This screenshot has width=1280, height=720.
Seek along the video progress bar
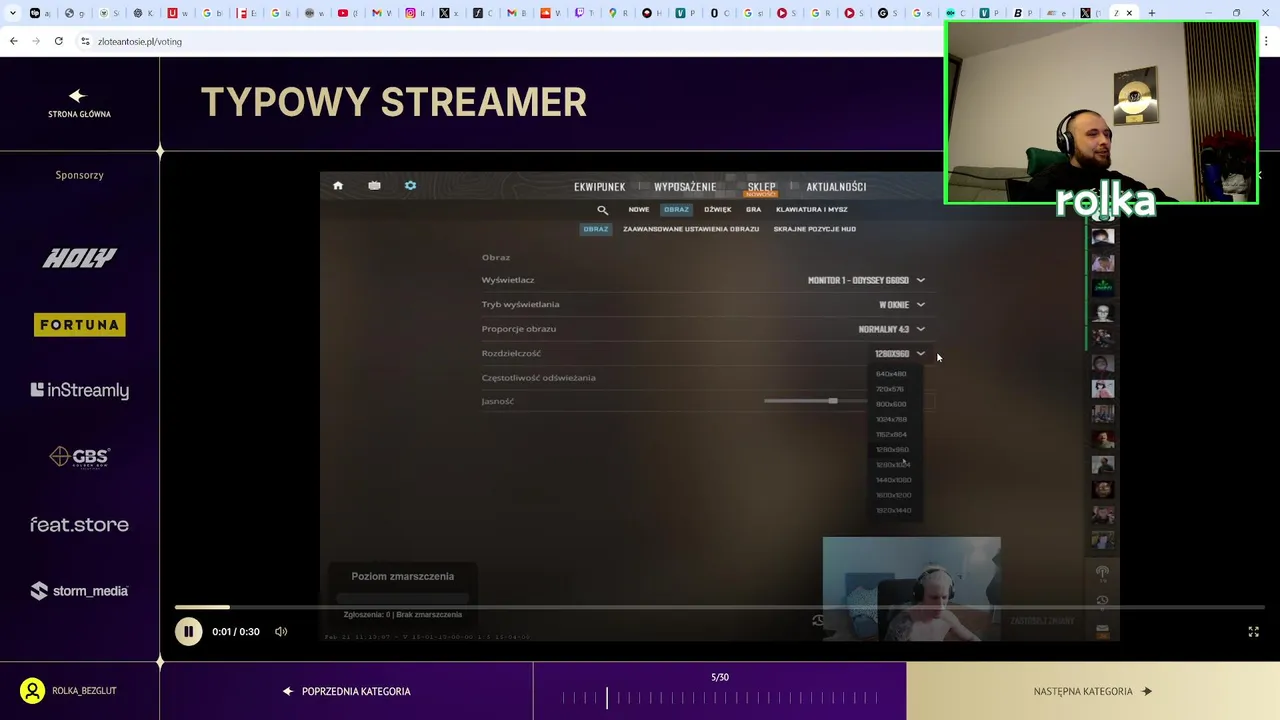pyautogui.click(x=720, y=607)
